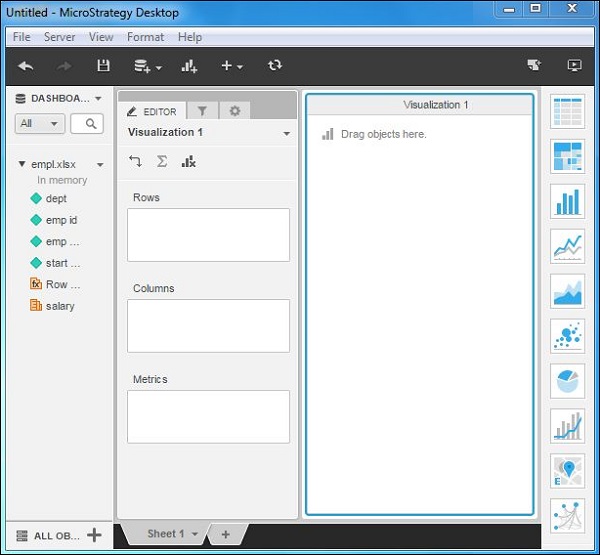The width and height of the screenshot is (600, 555).
Task: Select the Line Chart visualization type
Action: coord(567,246)
